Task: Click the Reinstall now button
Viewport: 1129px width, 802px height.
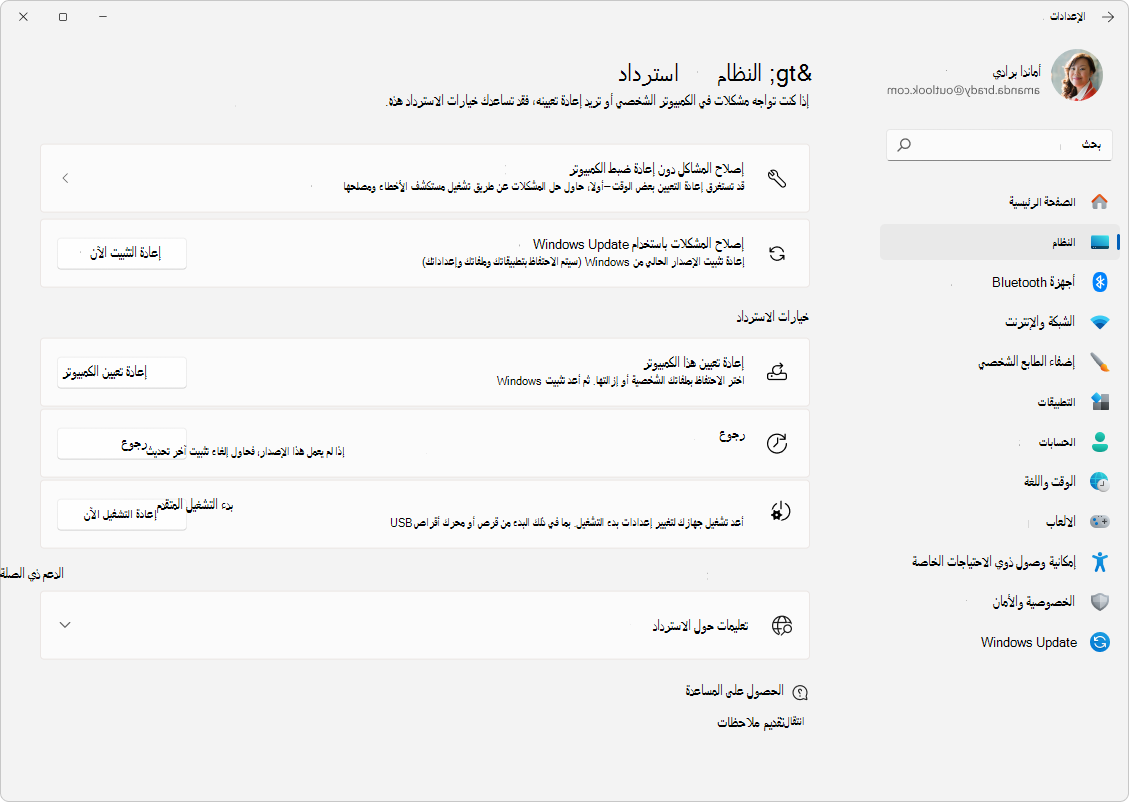Action: click(121, 253)
